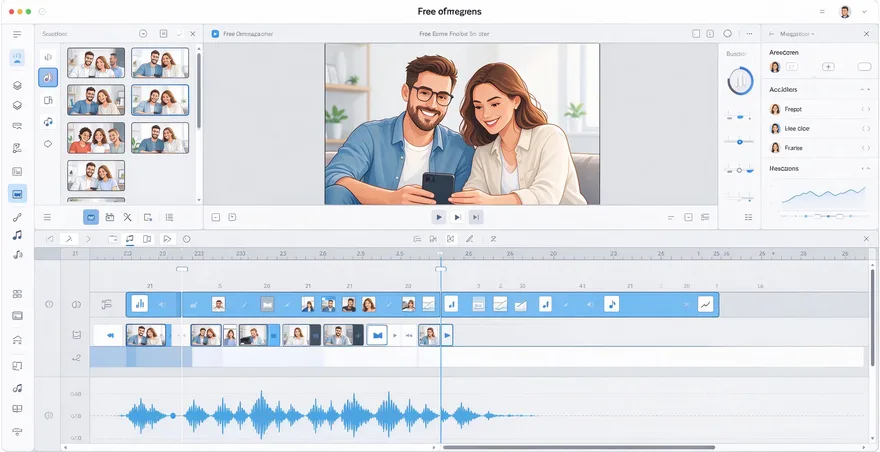Click the clock icon in timeline toolbar
880x452 pixels.
tap(186, 239)
